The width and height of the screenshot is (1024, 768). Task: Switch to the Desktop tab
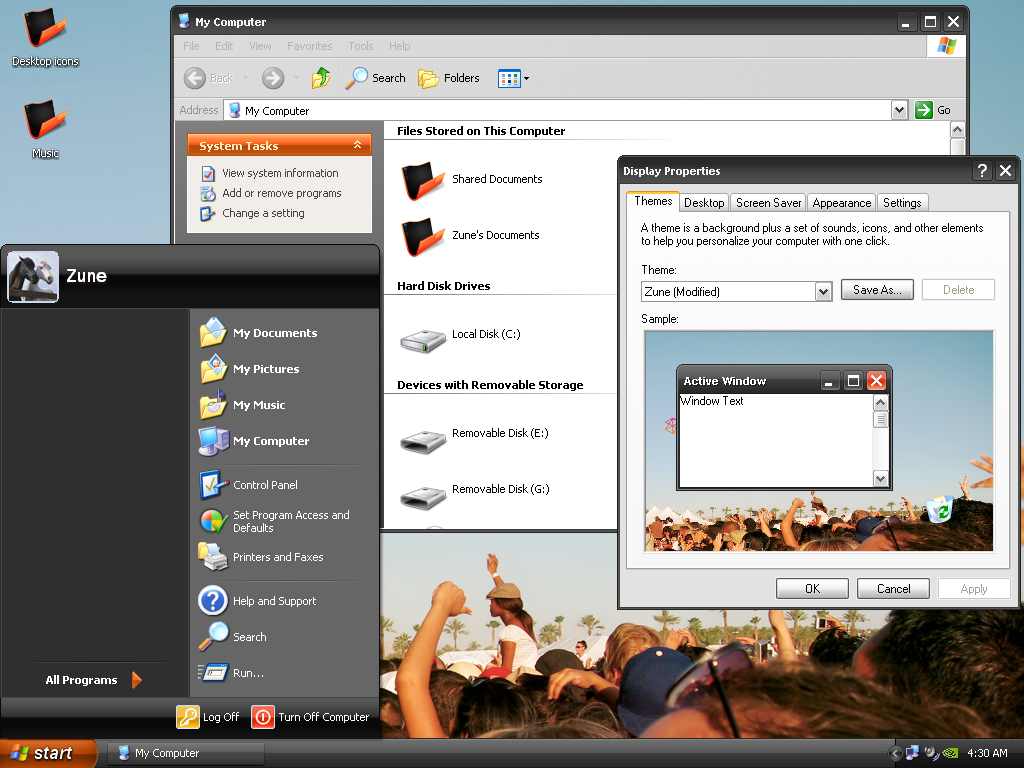click(704, 203)
